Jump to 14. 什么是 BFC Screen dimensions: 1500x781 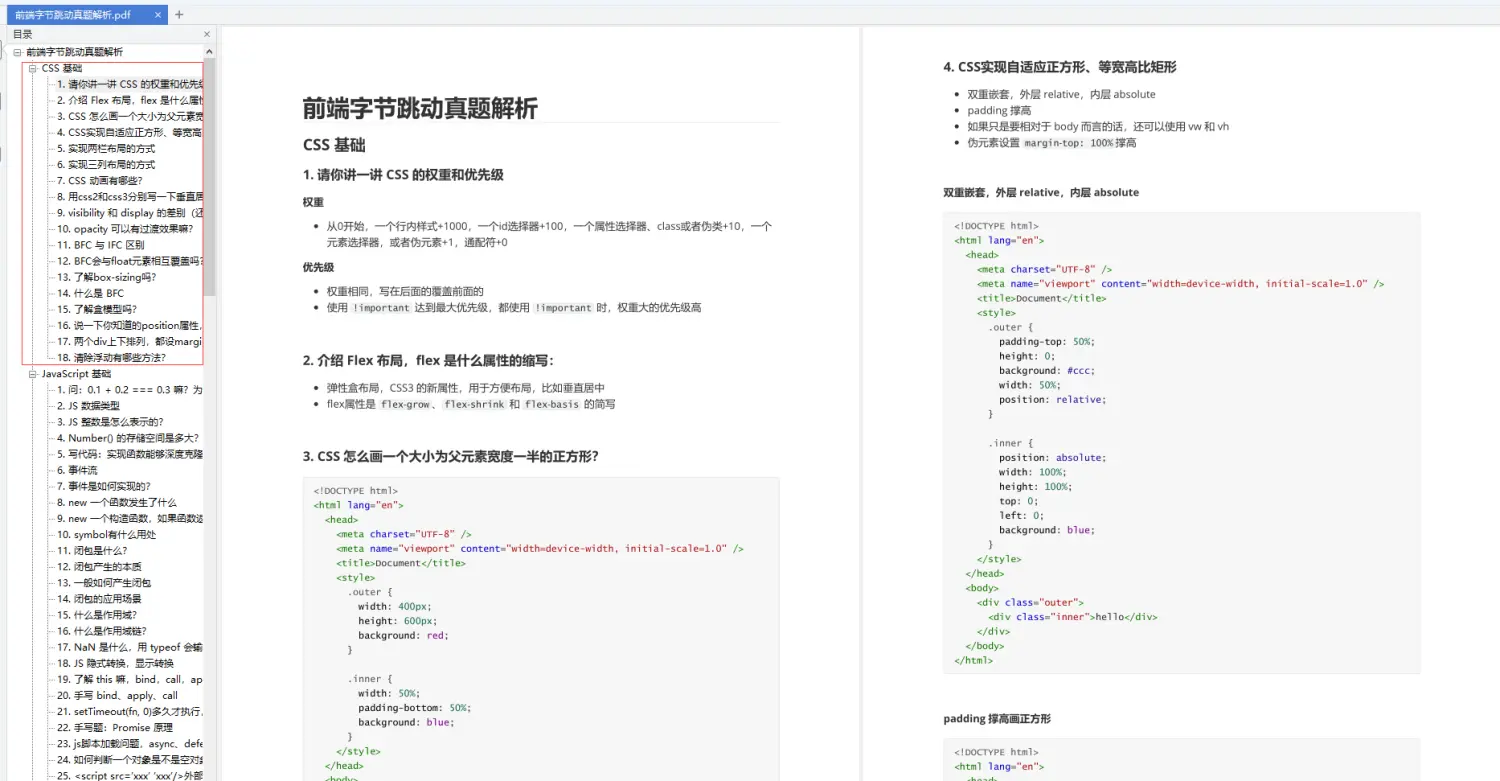point(90,293)
